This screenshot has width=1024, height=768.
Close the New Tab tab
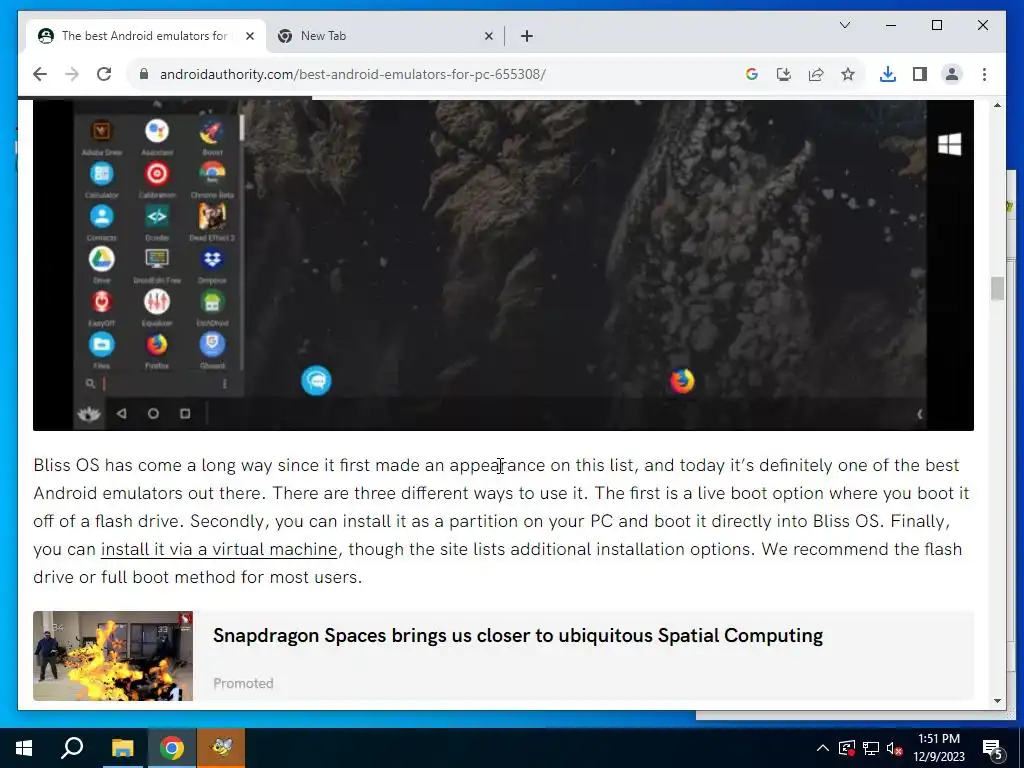pyautogui.click(x=488, y=37)
